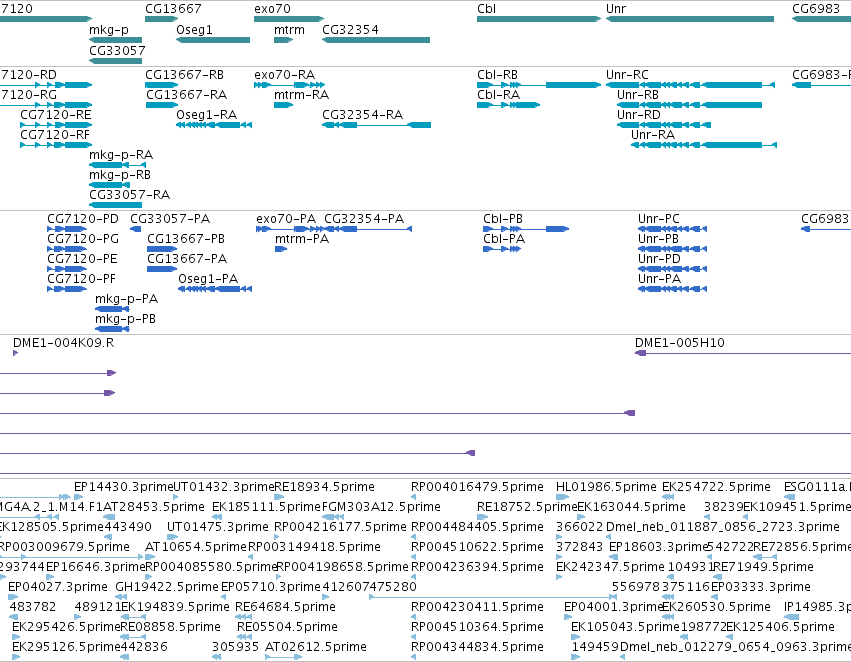Image resolution: width=851 pixels, height=662 pixels.
Task: Click protein label mkg-p-PA
Action: (126, 299)
